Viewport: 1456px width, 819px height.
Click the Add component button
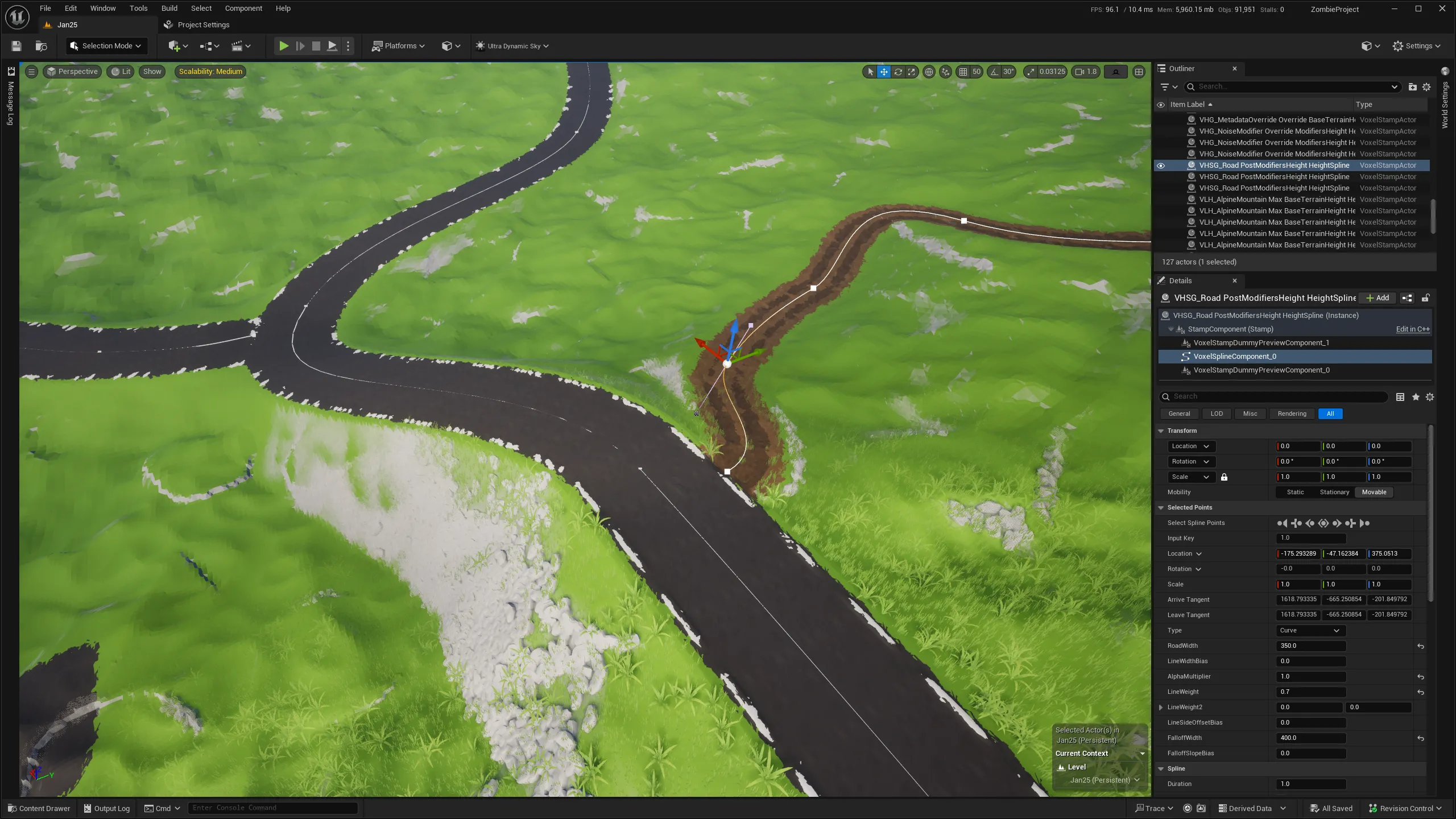(x=1377, y=298)
